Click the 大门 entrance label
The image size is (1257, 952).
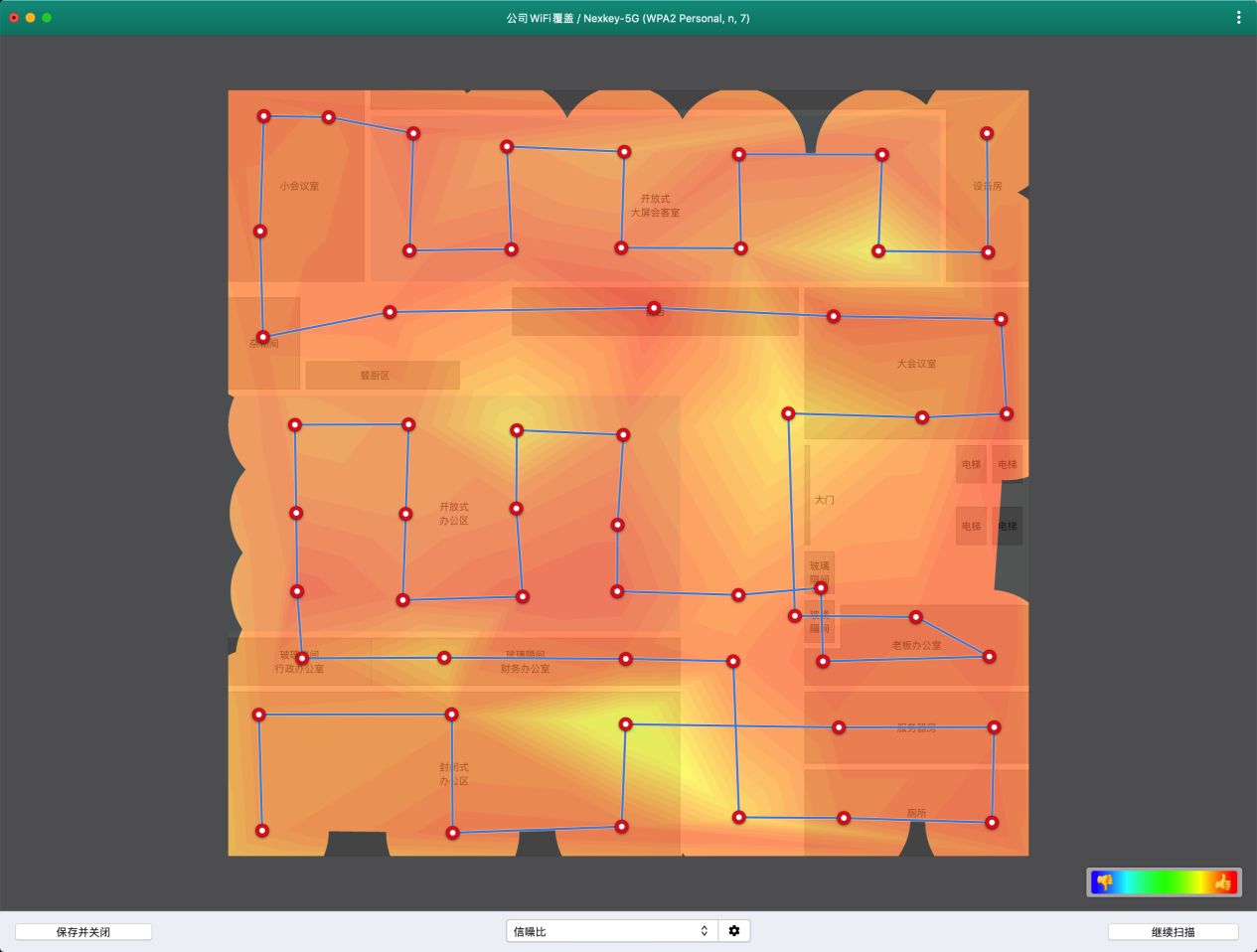point(825,500)
